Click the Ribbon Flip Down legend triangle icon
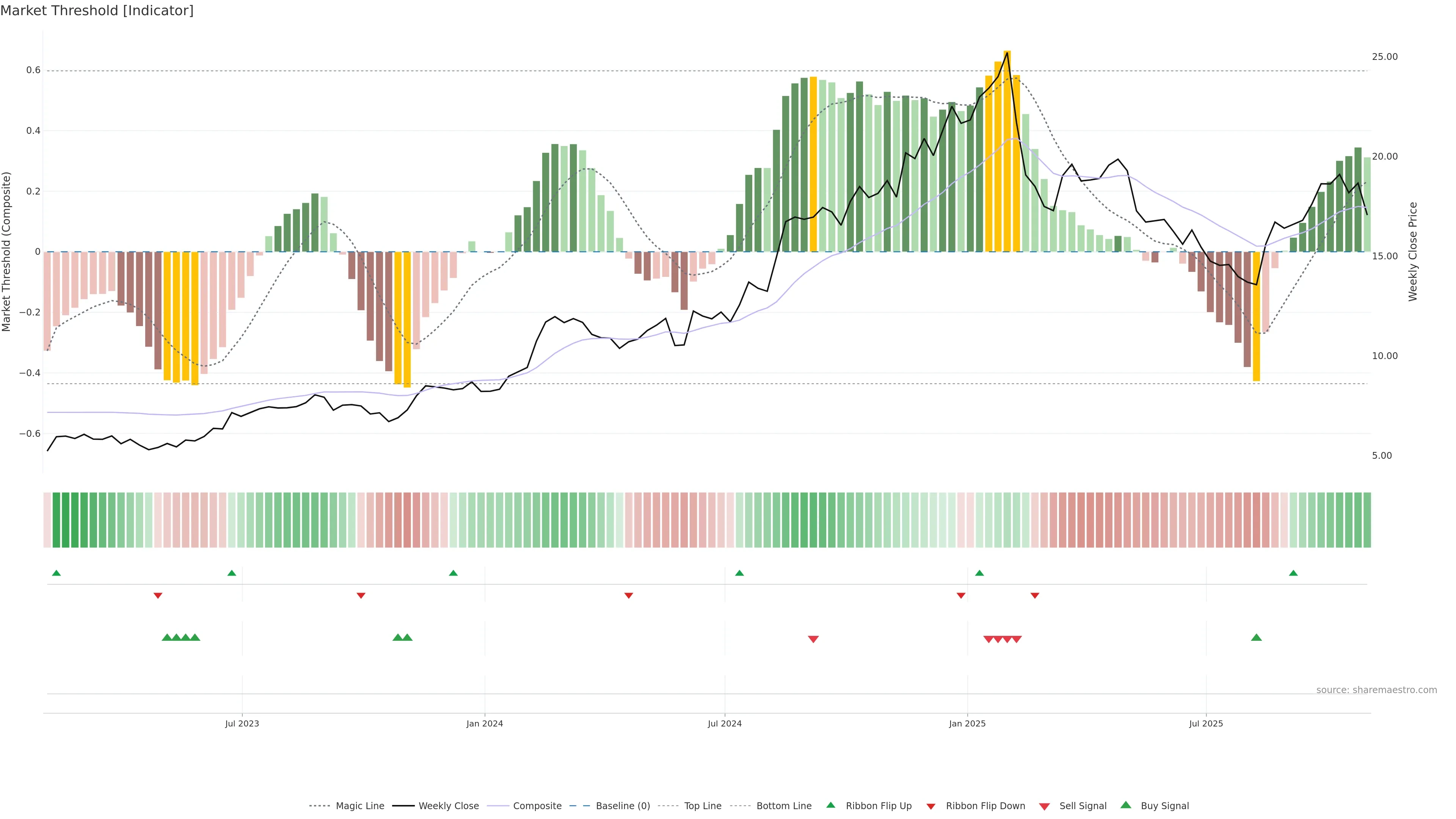This screenshot has height=819, width=1456. (931, 806)
